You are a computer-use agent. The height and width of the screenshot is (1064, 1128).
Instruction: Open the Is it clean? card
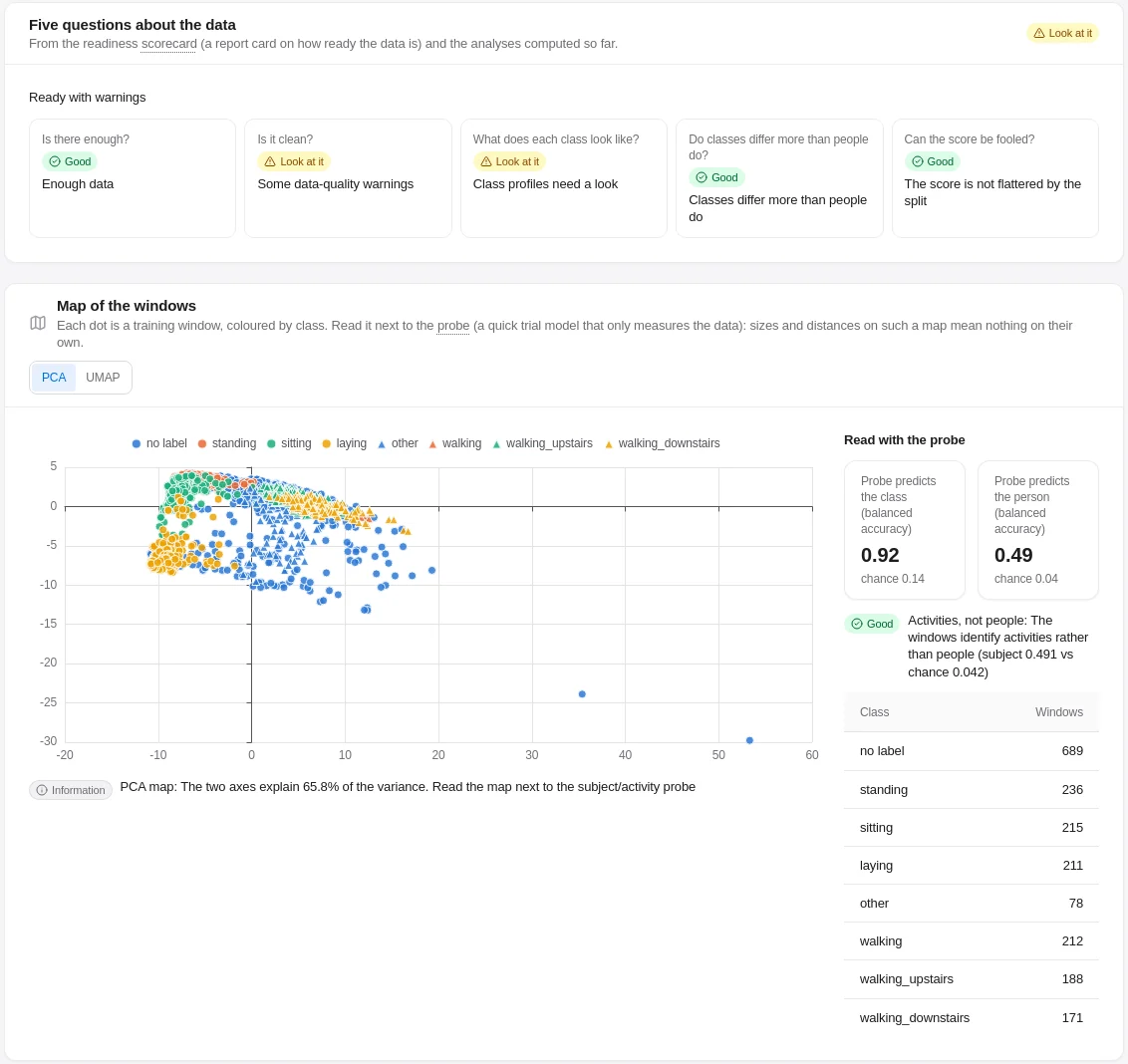(x=348, y=178)
